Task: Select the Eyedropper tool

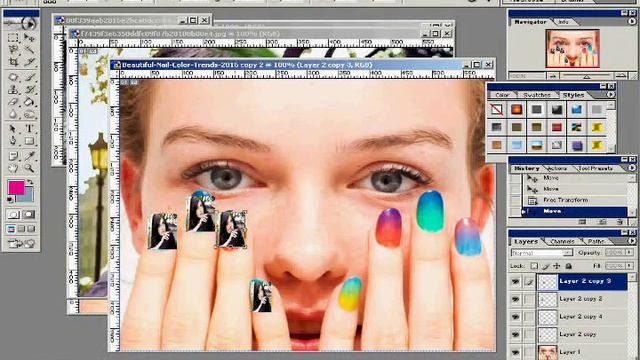Action: click(29, 156)
